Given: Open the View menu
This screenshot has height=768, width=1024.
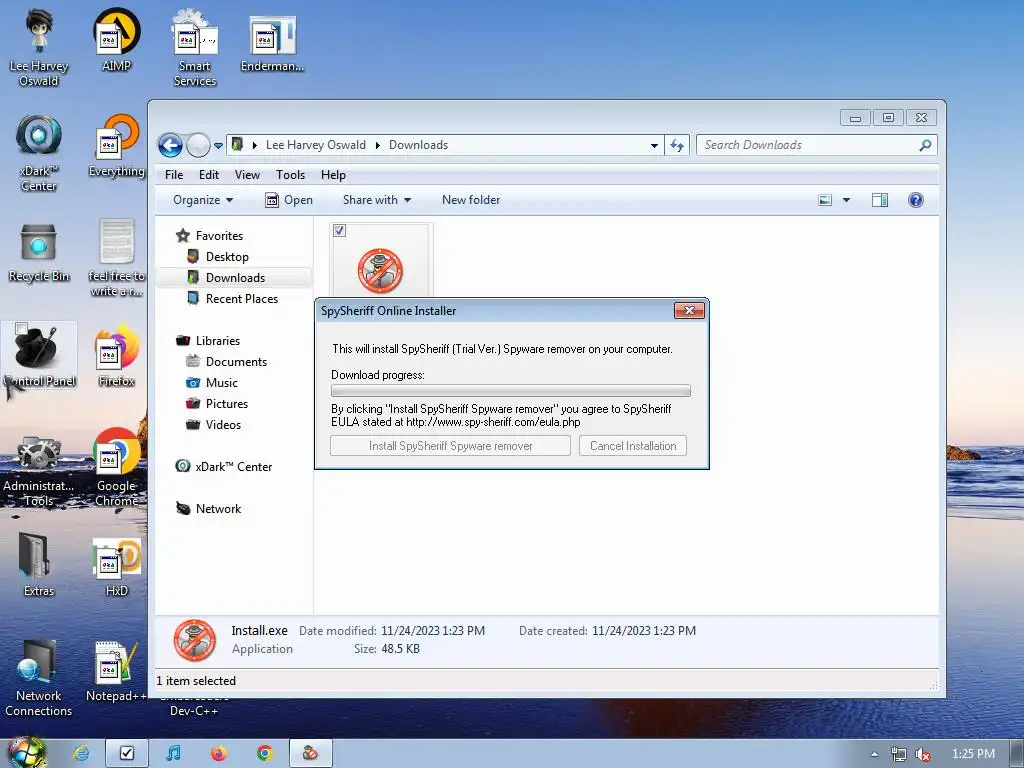Looking at the screenshot, I should 247,175.
